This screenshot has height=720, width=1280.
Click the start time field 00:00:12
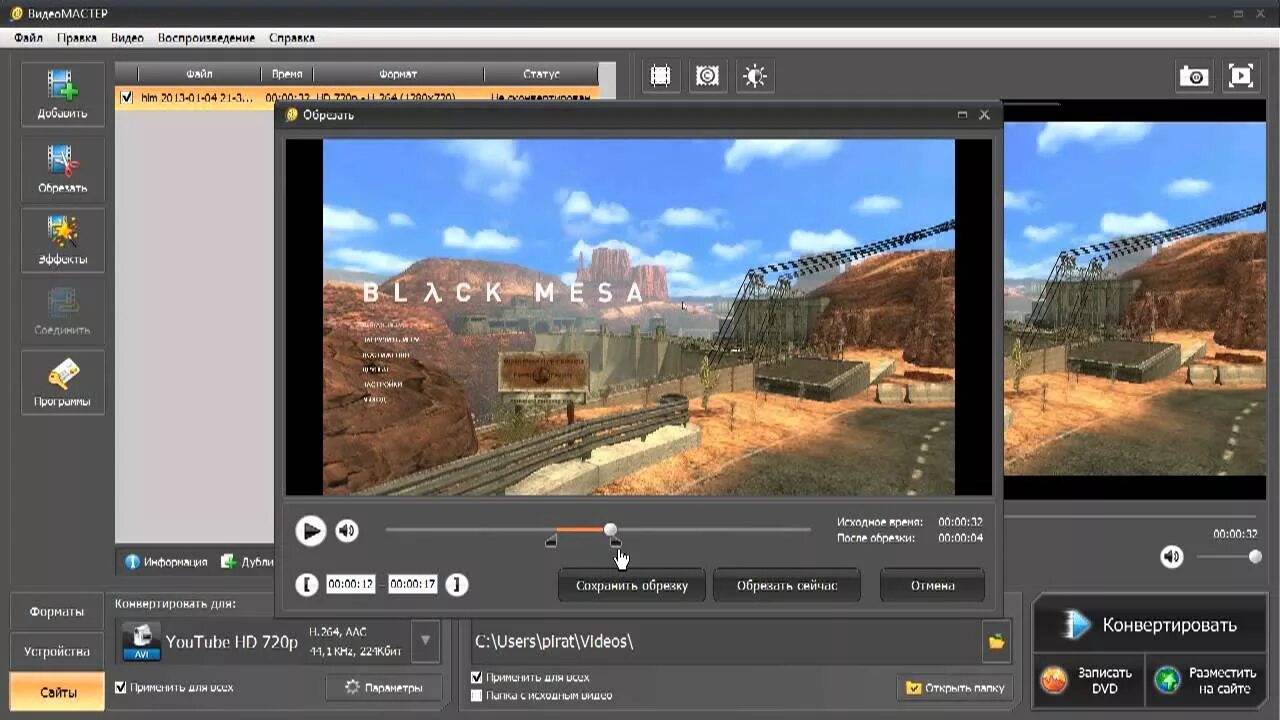click(350, 585)
